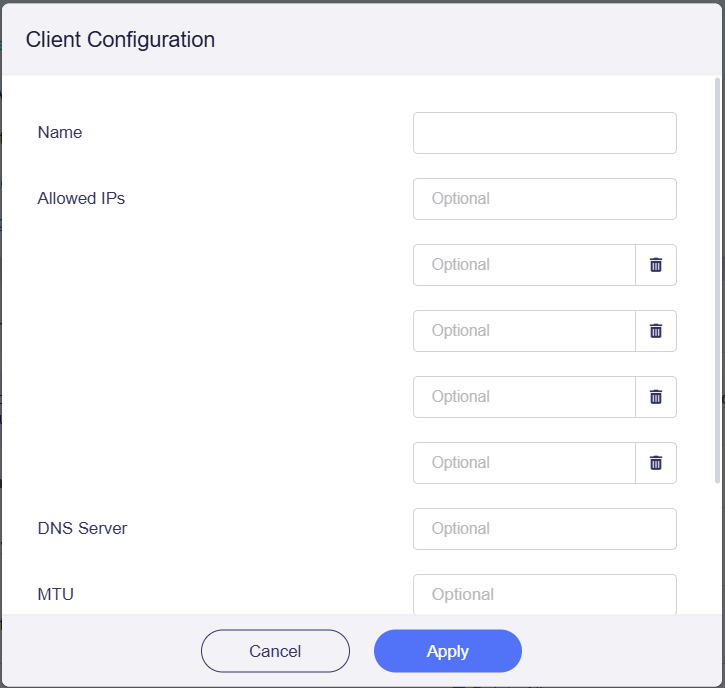
Task: Click the DNS Server label
Action: [x=82, y=528]
